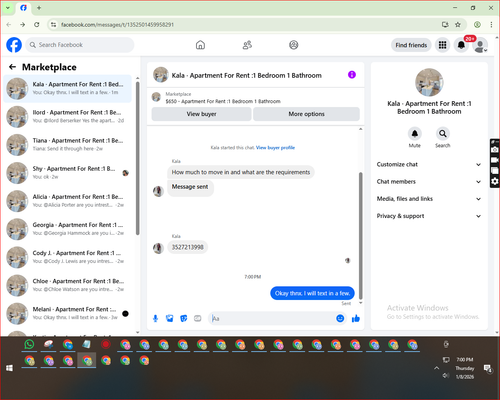This screenshot has height=400, width=500.
Task: Click the 'Okay thnx. I will text in a few.' bubble
Action: coord(312,293)
